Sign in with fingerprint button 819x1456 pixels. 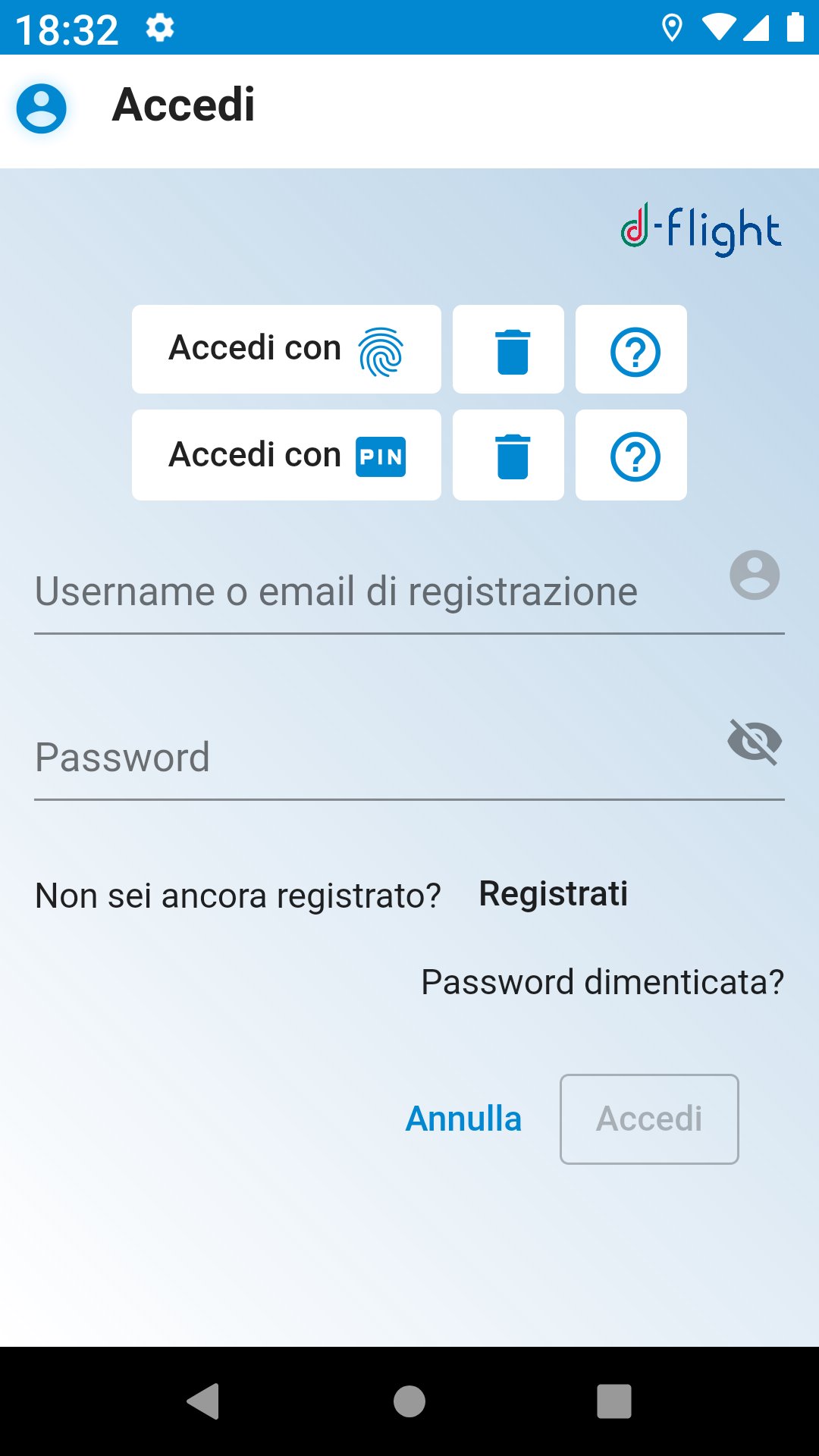click(x=286, y=349)
